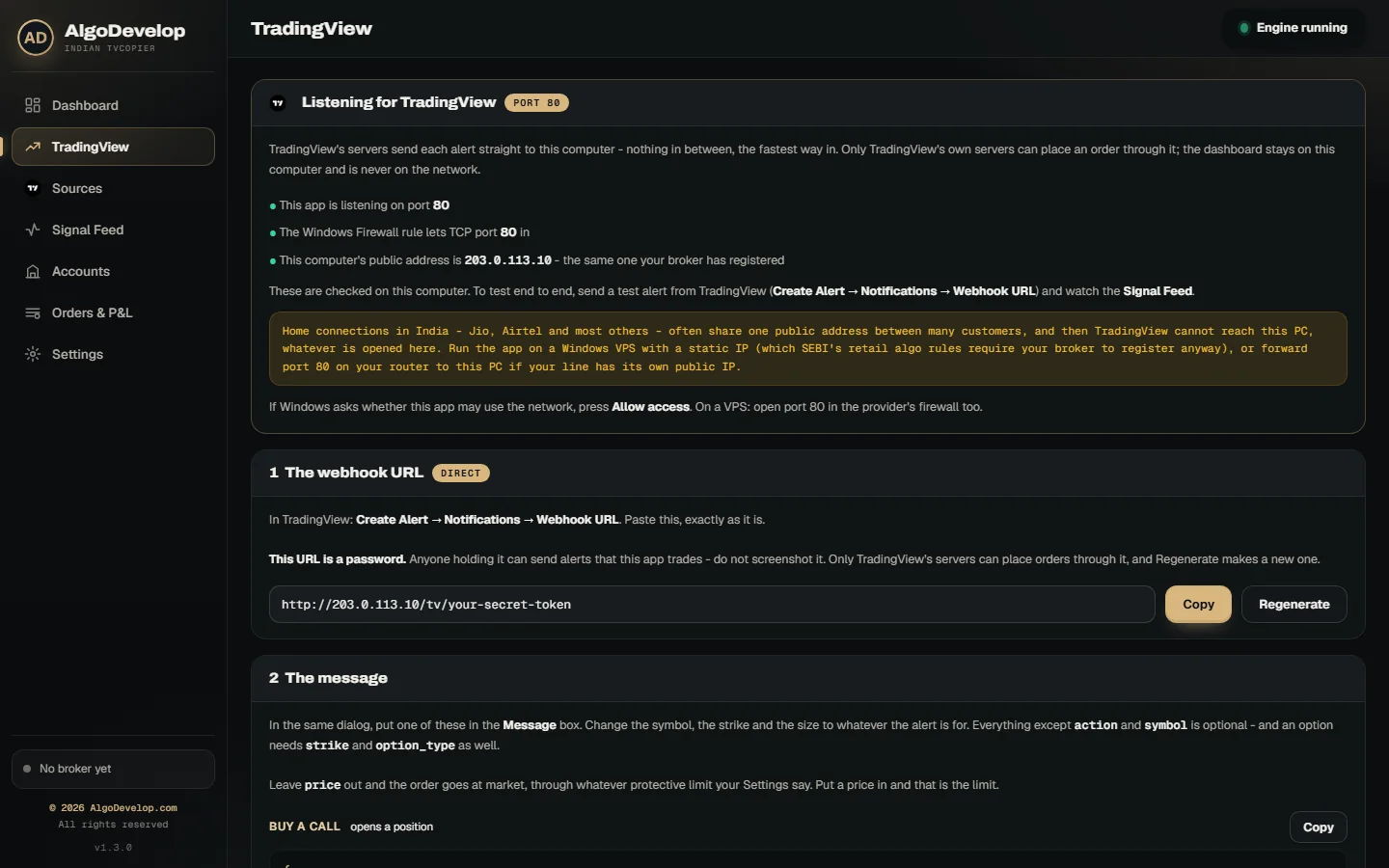The width and height of the screenshot is (1389, 868).
Task: Click the AD logo icon
Action: point(36,38)
